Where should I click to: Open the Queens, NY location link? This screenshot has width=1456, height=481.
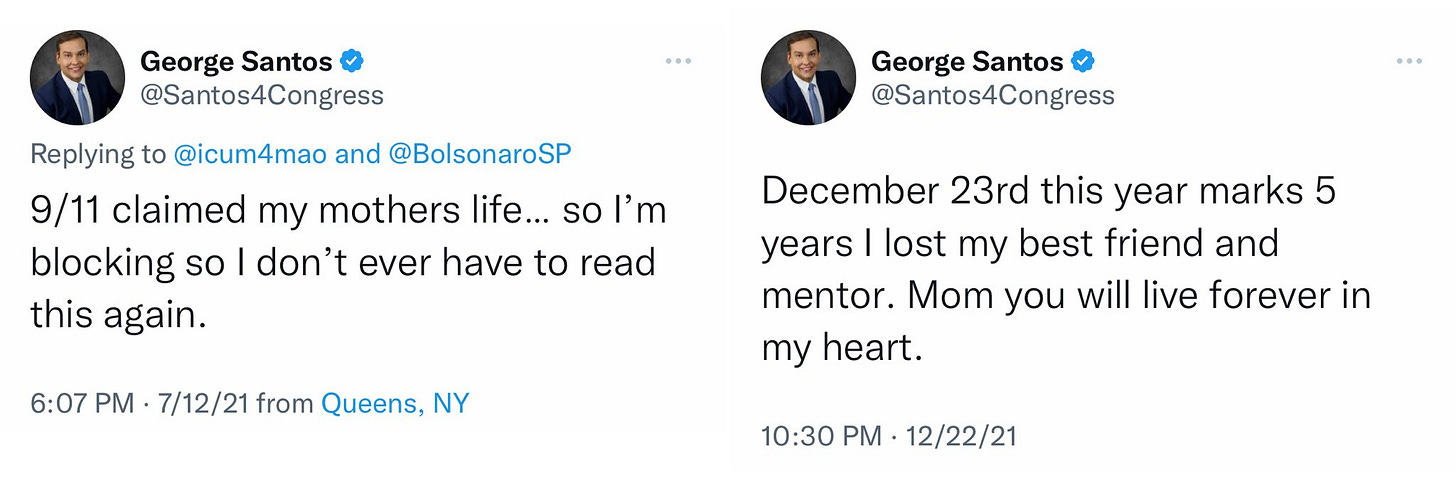[395, 404]
